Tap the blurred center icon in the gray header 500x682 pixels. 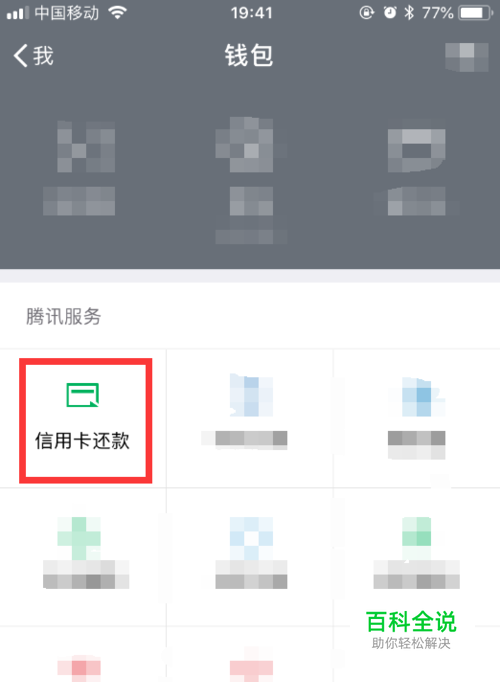click(x=251, y=180)
